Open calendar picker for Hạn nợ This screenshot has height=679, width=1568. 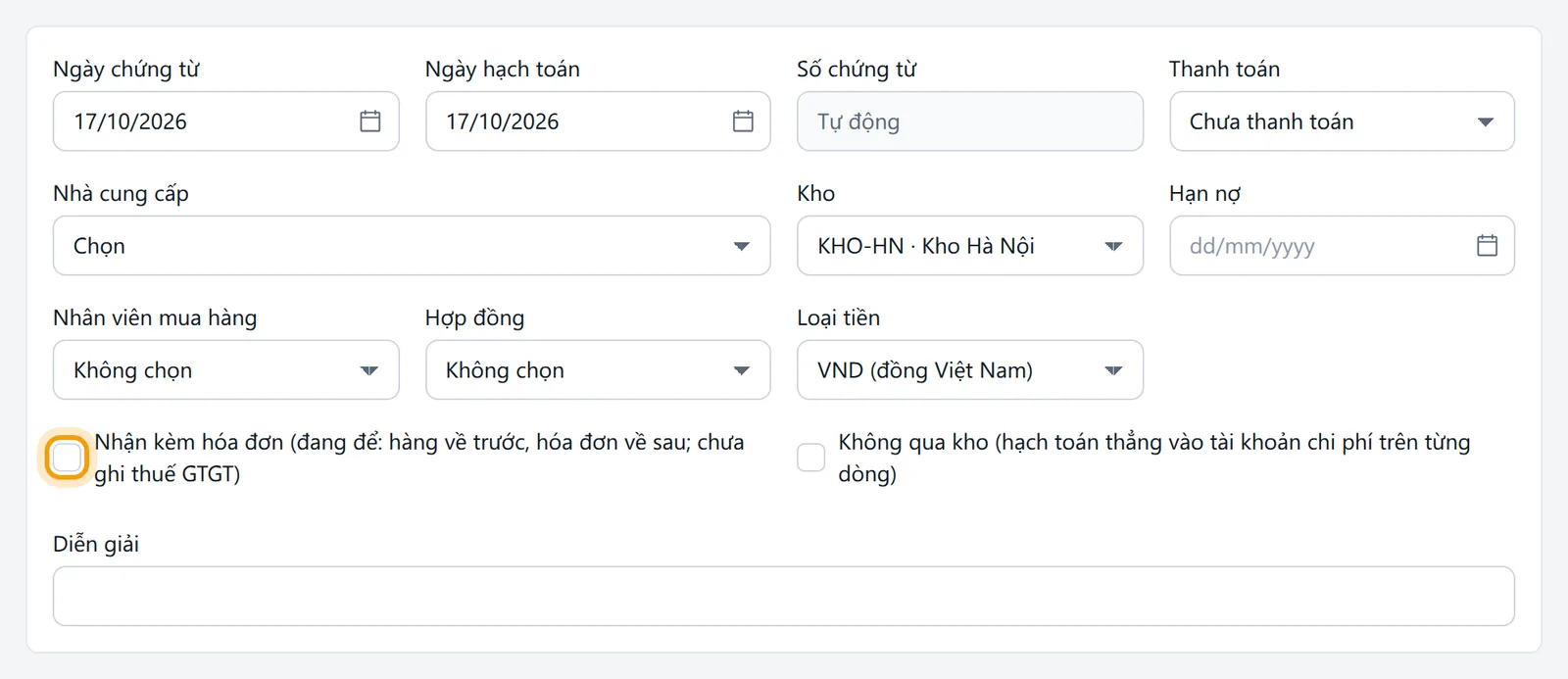(x=1487, y=246)
